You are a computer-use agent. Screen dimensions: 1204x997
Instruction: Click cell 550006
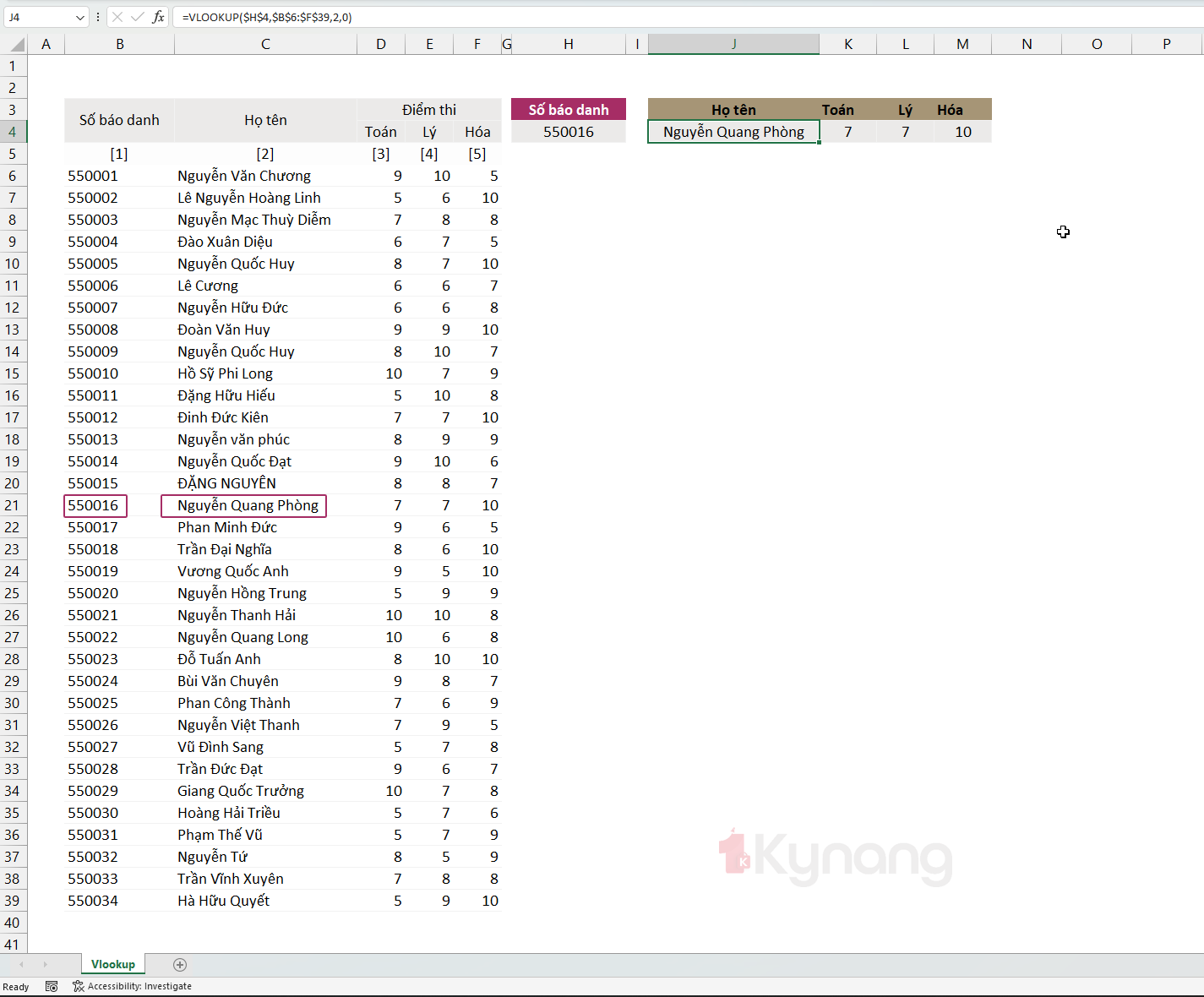click(119, 286)
